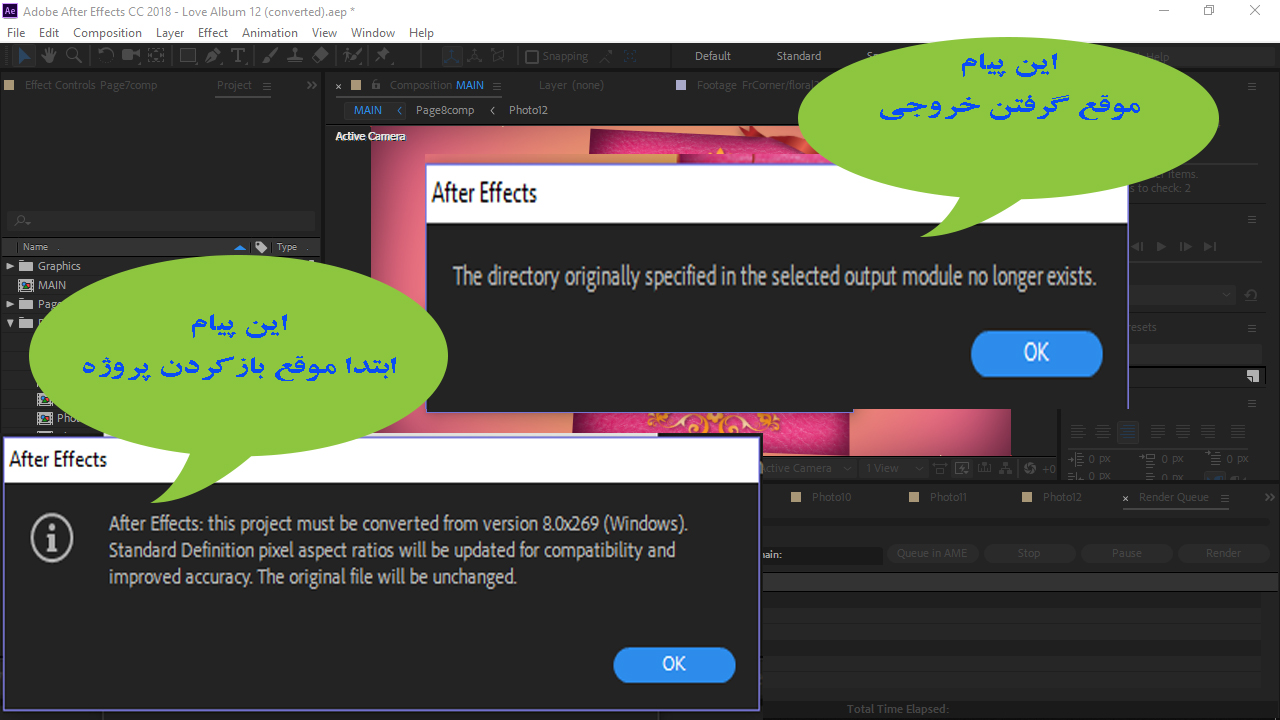Click the Play button in Preview panel
The image size is (1280, 720).
1161,246
